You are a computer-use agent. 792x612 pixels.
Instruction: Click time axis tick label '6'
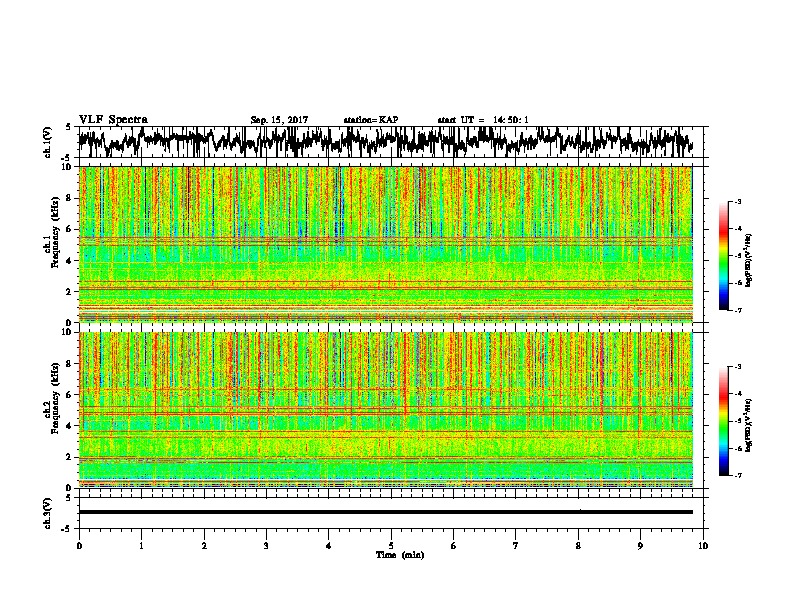pos(454,546)
